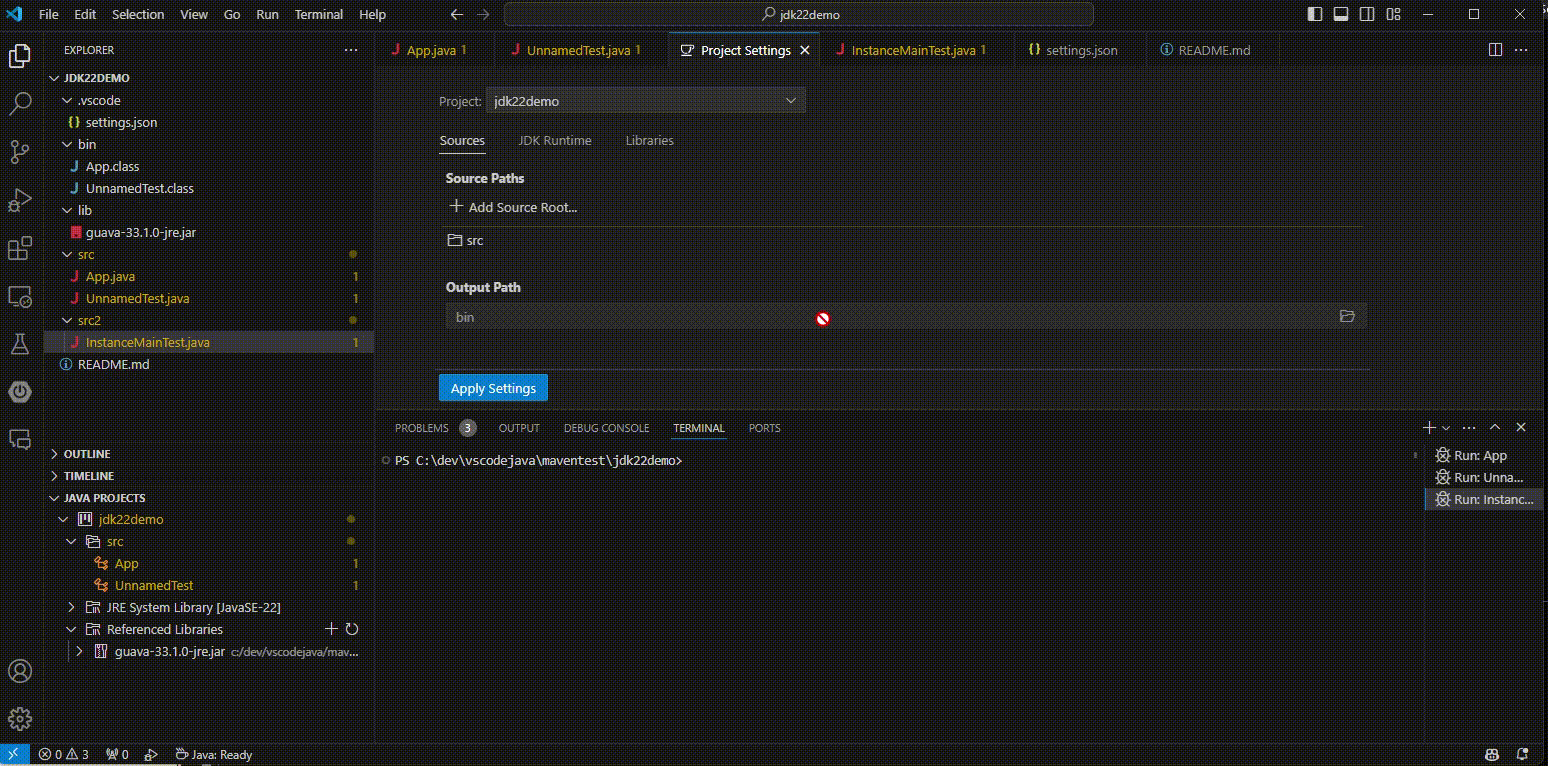Image resolution: width=1548 pixels, height=766 pixels.
Task: Open the DEBUG CONSOLE panel tab
Action: tap(606, 428)
